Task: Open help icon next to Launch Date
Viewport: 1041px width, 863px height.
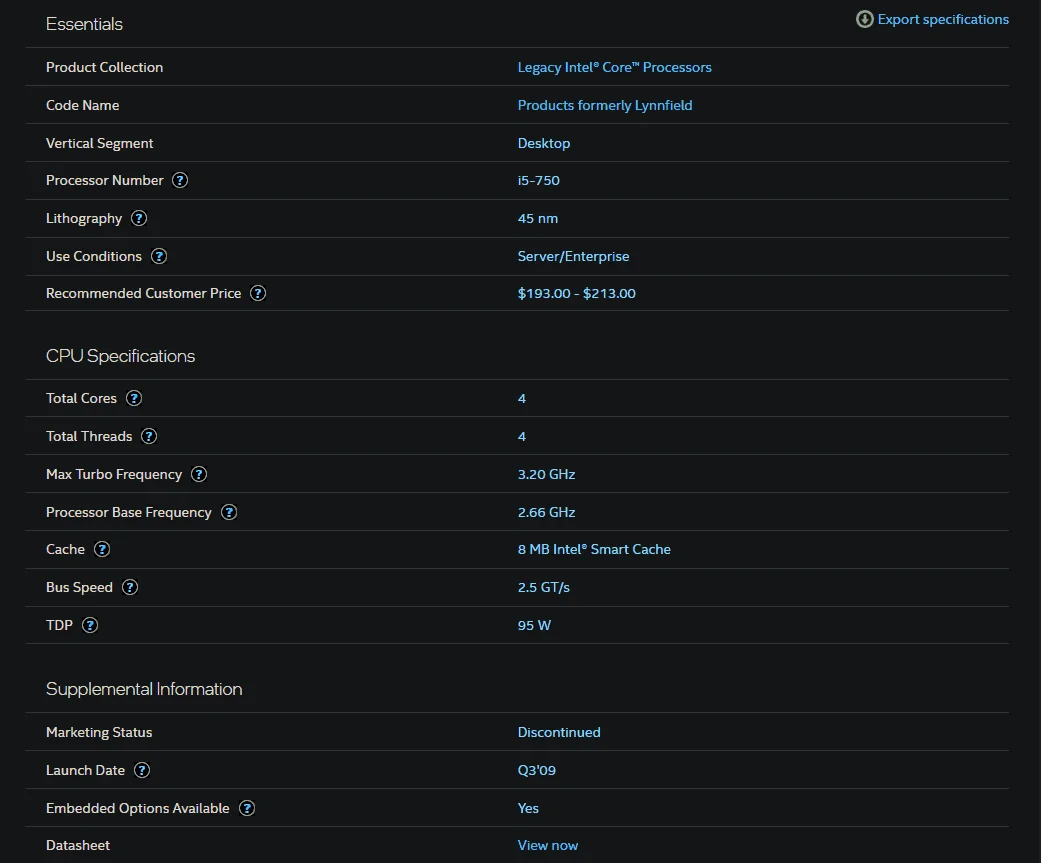Action: [x=142, y=770]
